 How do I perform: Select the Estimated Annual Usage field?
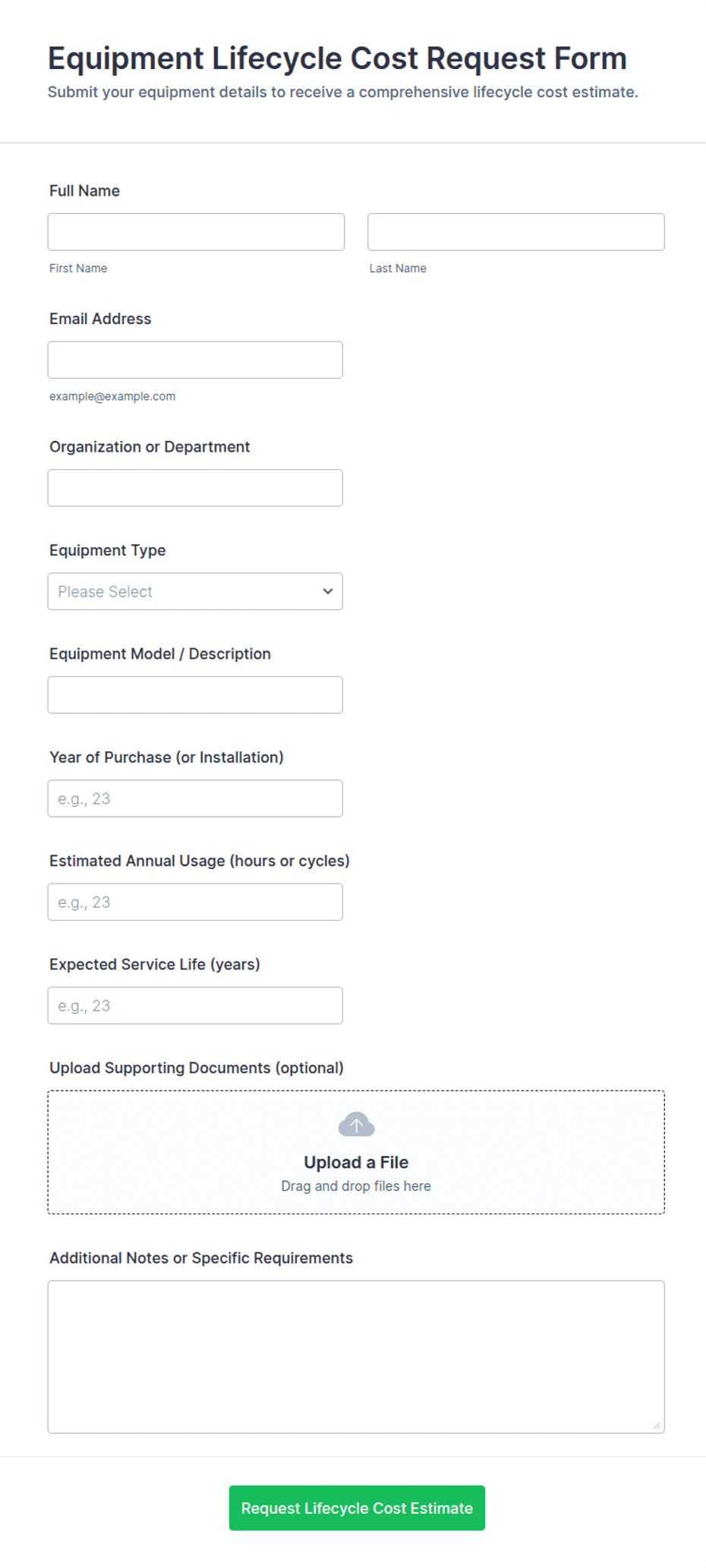[195, 902]
